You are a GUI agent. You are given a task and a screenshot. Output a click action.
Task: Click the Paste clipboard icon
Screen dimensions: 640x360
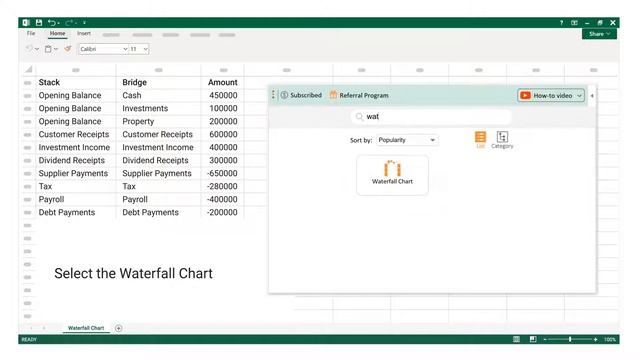pyautogui.click(x=48, y=49)
